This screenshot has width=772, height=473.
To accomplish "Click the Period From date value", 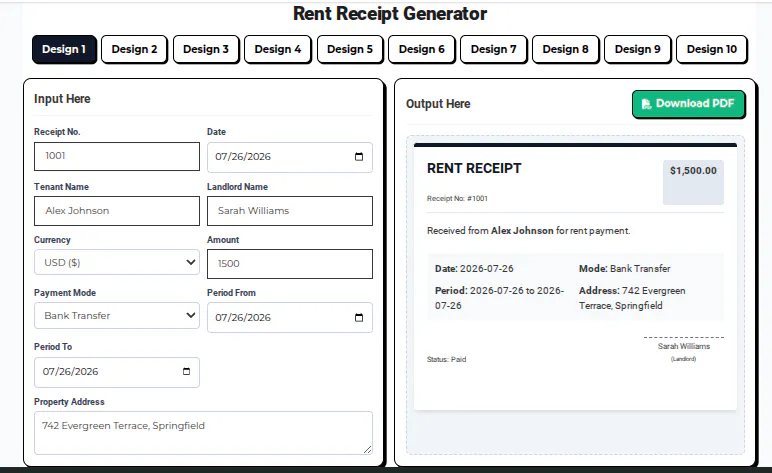I will click(243, 317).
